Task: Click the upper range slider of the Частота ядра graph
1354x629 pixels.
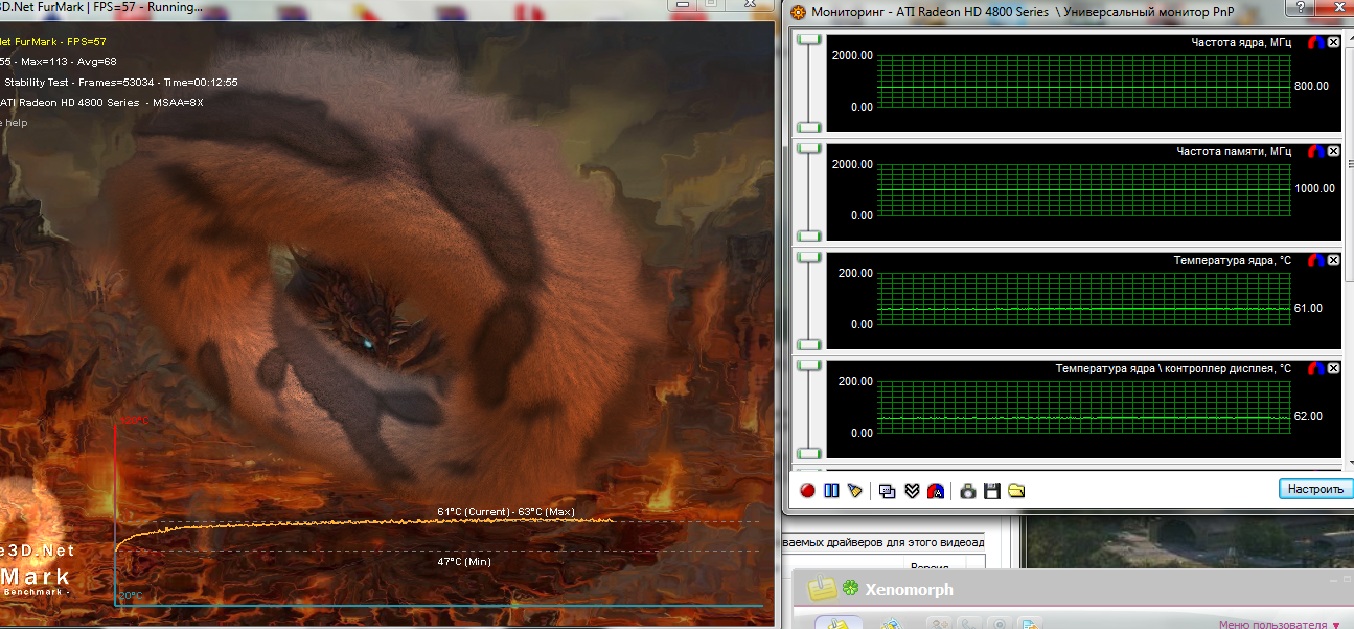Action: [809, 39]
